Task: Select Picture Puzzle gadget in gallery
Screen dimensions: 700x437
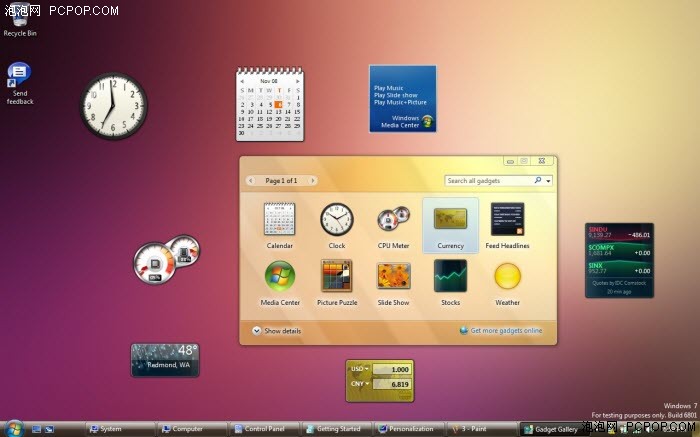Action: 337,283
